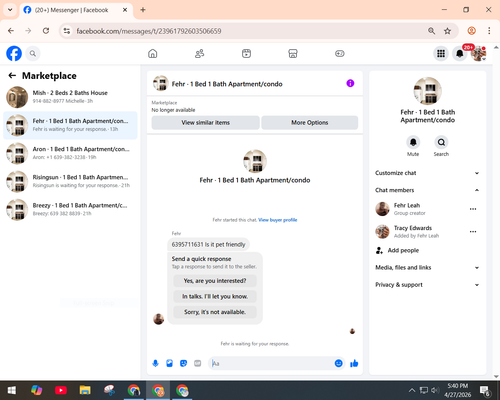Open Risingsun - 1 Bed 1 Bath conversation
Viewport: 500px width, 400px height.
[70, 181]
